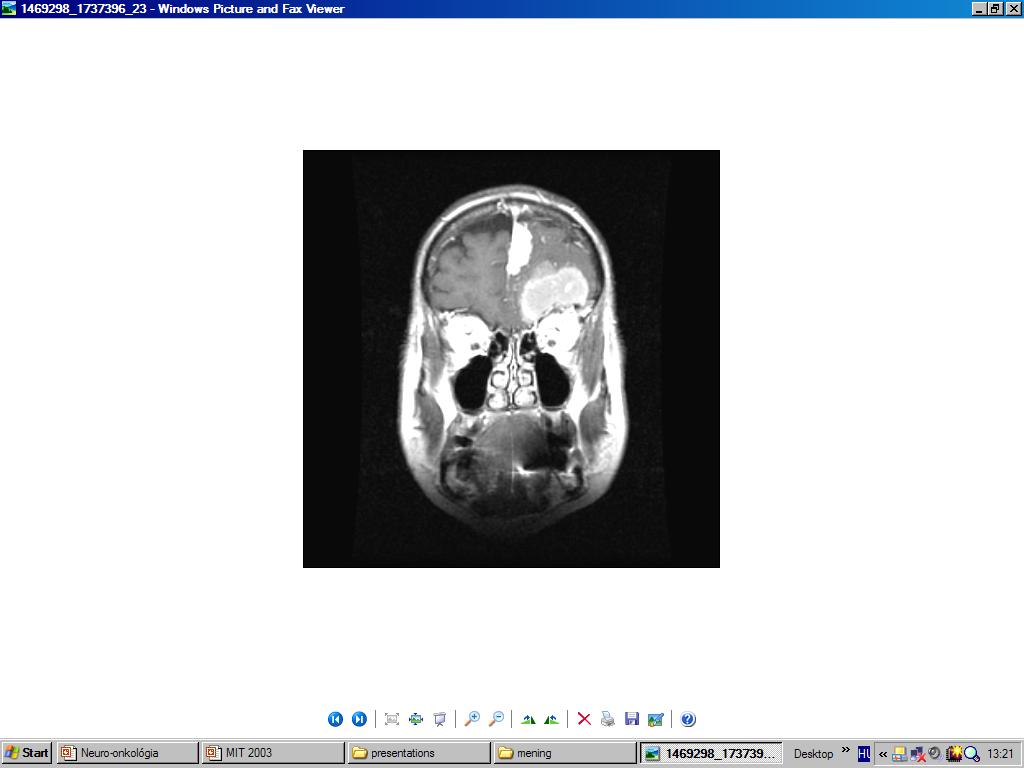
Task: Open the viewer Help
Action: tap(688, 719)
